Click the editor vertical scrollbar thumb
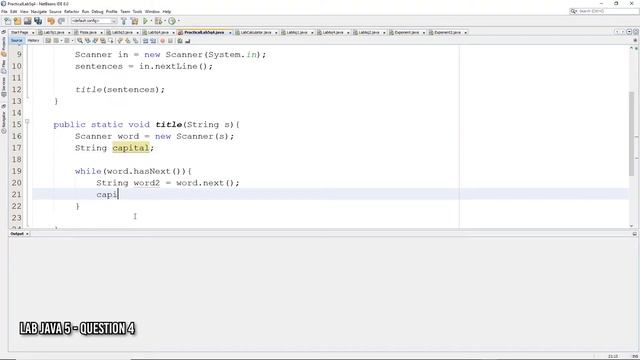This screenshot has width=640, height=360. coord(631,133)
